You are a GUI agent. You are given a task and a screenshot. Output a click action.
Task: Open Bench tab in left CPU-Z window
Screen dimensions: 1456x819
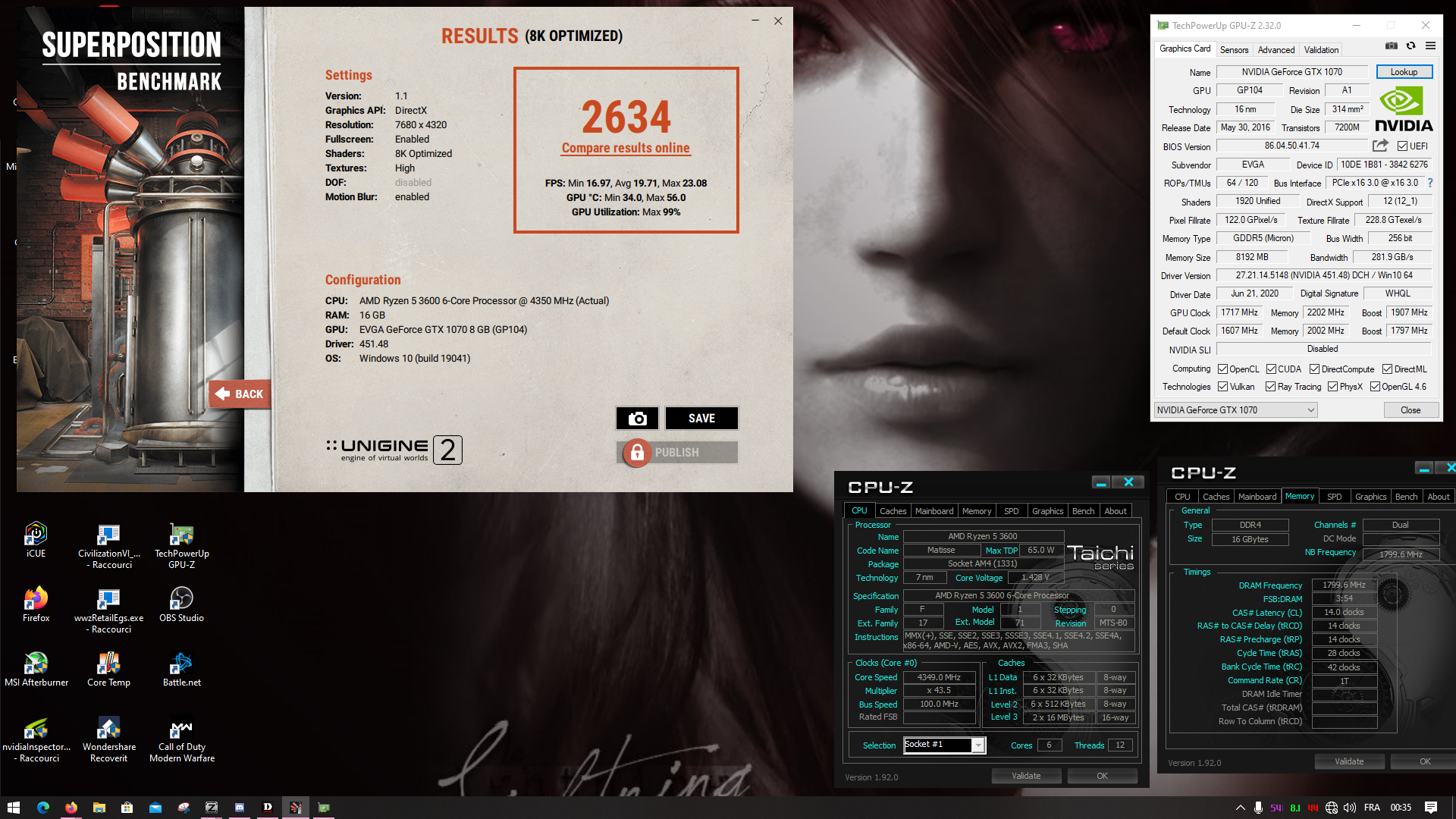1083,511
